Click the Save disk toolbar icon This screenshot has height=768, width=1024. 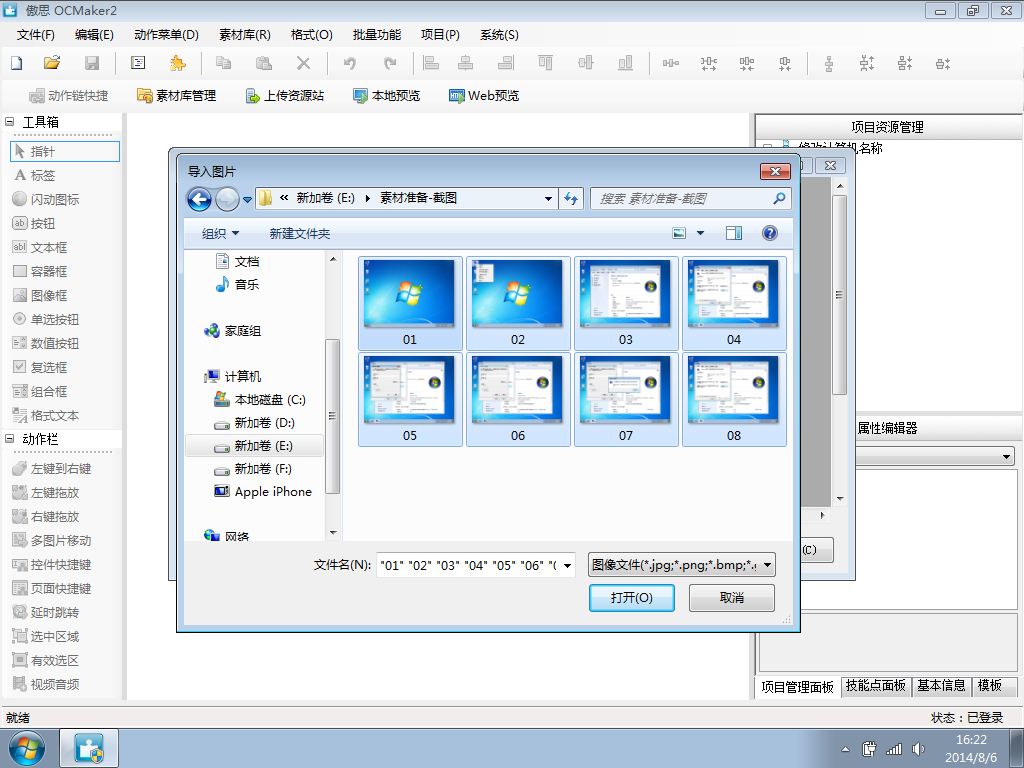[x=92, y=63]
